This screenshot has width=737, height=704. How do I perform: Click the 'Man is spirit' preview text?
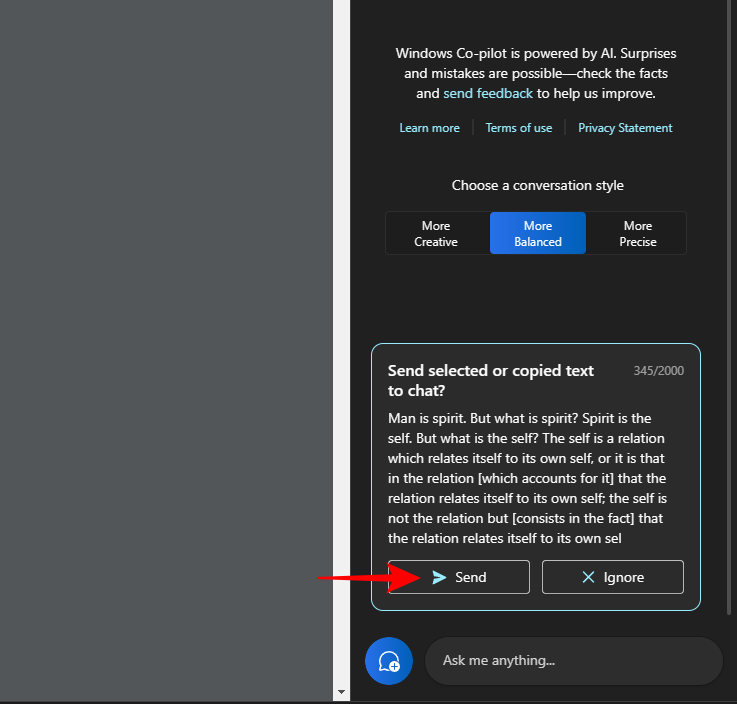[x=527, y=478]
